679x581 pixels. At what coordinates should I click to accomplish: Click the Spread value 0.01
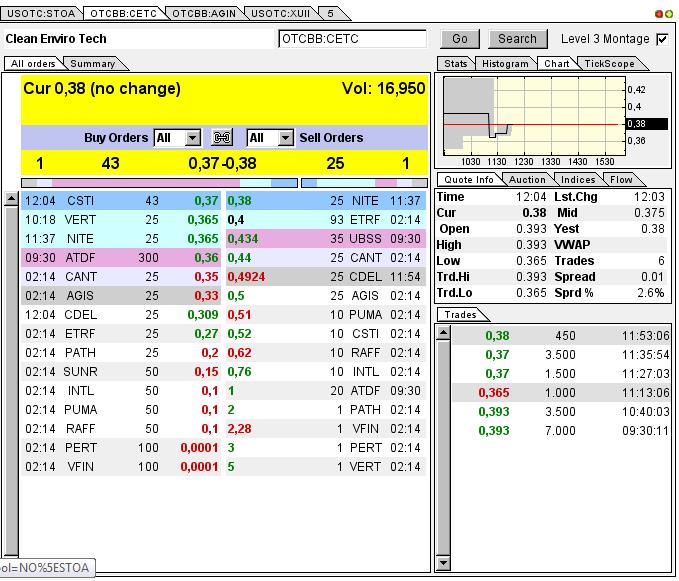(x=652, y=277)
